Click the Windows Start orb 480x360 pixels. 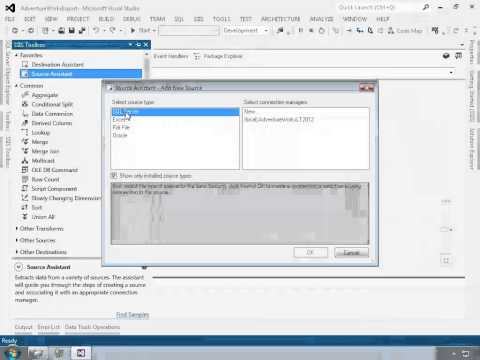point(12,353)
